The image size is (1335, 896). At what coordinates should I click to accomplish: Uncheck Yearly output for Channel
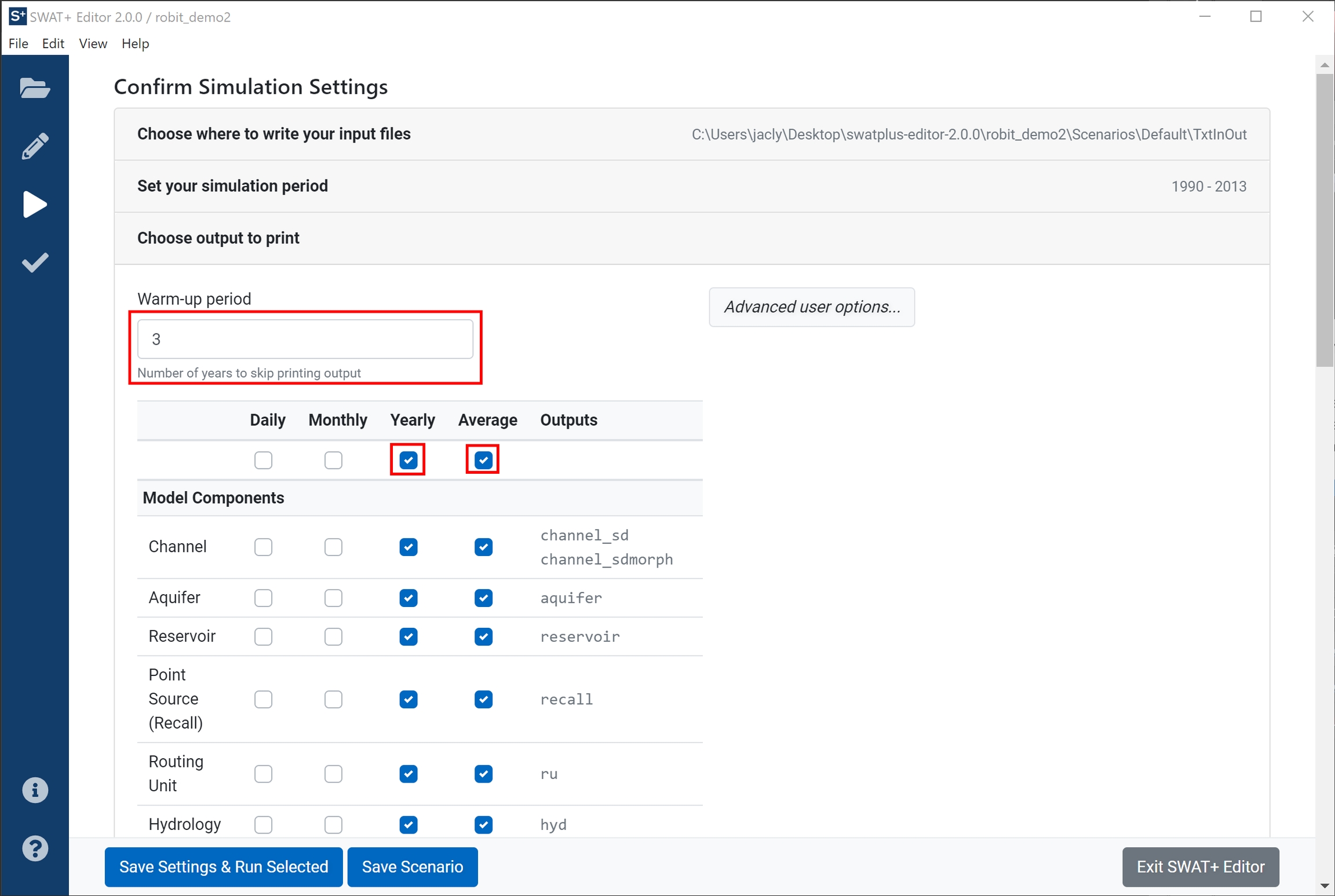tap(408, 547)
